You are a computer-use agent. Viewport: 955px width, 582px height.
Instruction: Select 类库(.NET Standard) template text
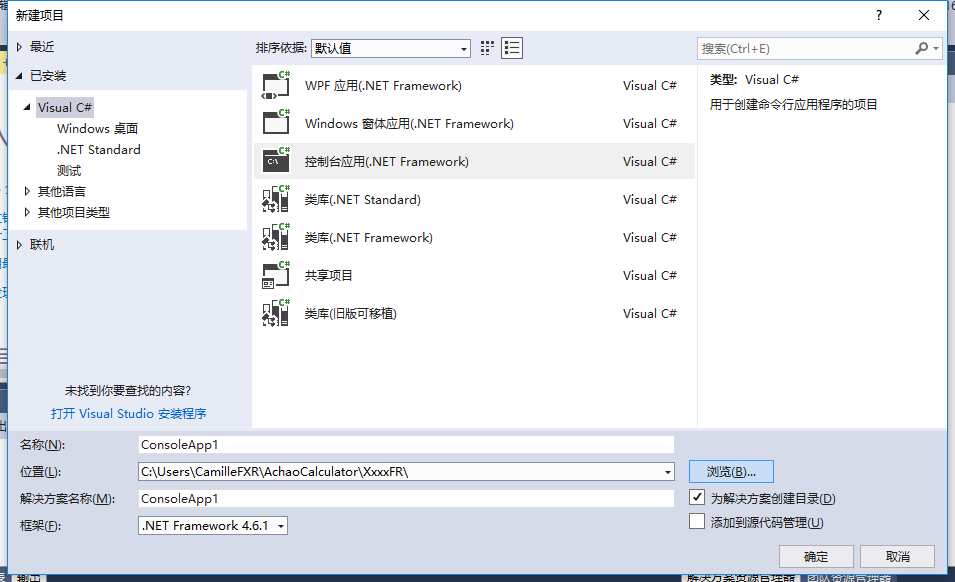click(x=362, y=200)
